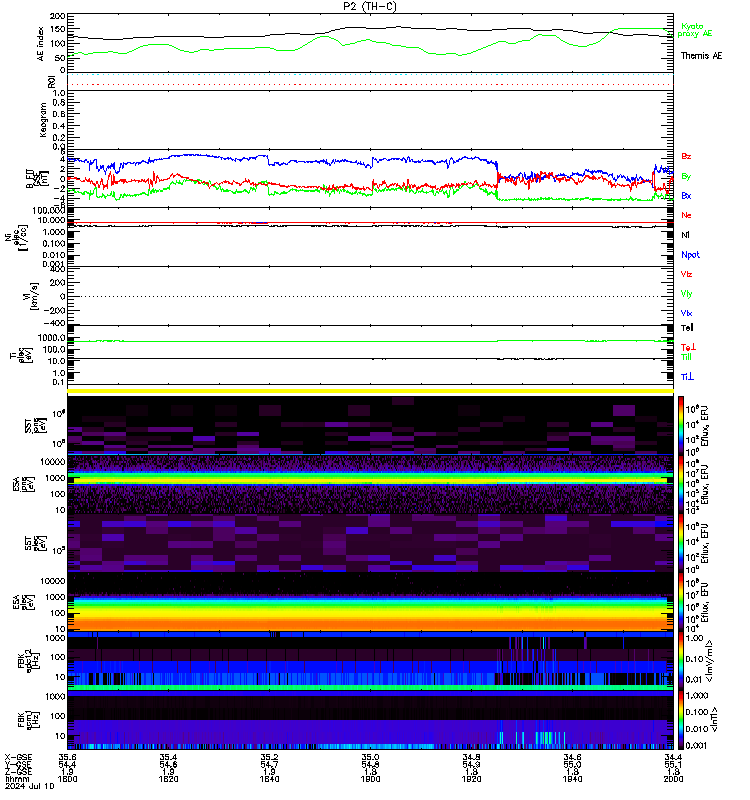Click the blue "Vix" velocity legend label
This screenshot has width=750, height=800.
pyautogui.click(x=686, y=313)
